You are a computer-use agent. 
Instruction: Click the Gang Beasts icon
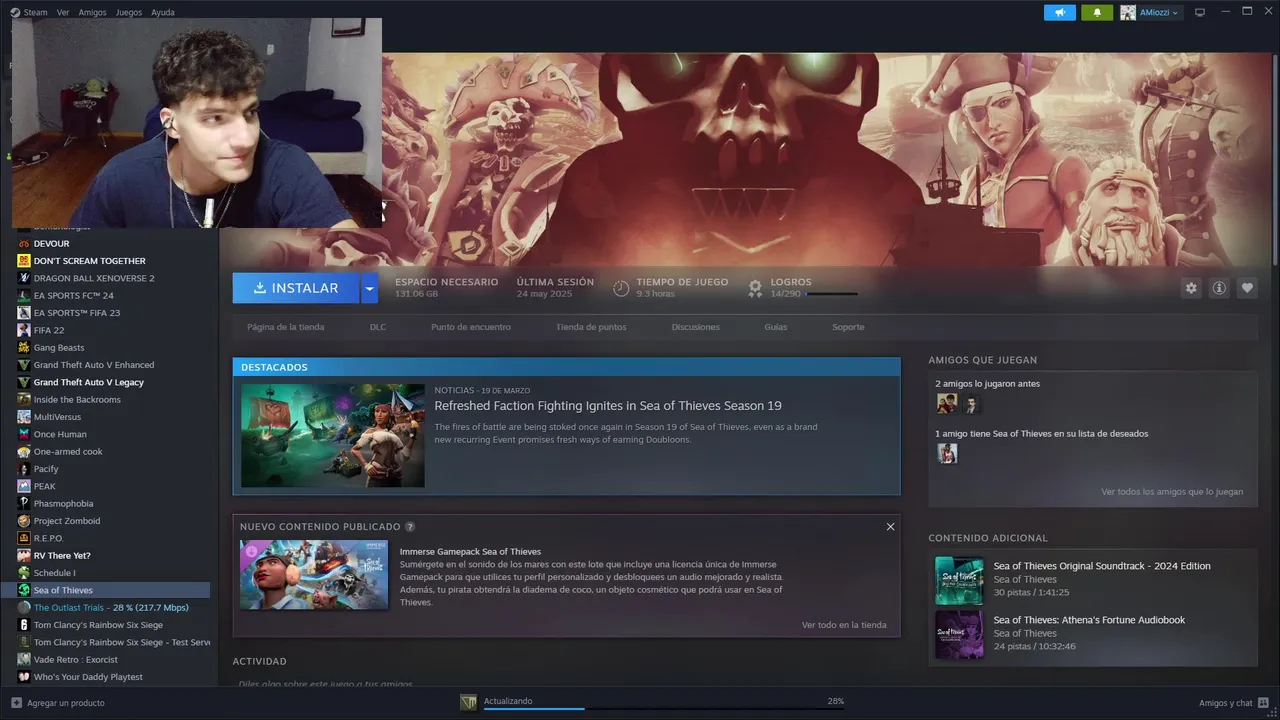pos(24,347)
